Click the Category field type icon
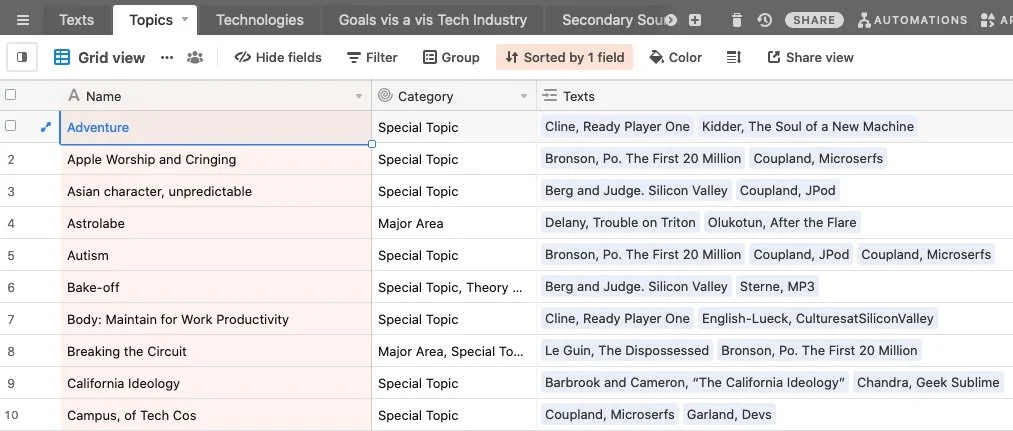 [385, 96]
